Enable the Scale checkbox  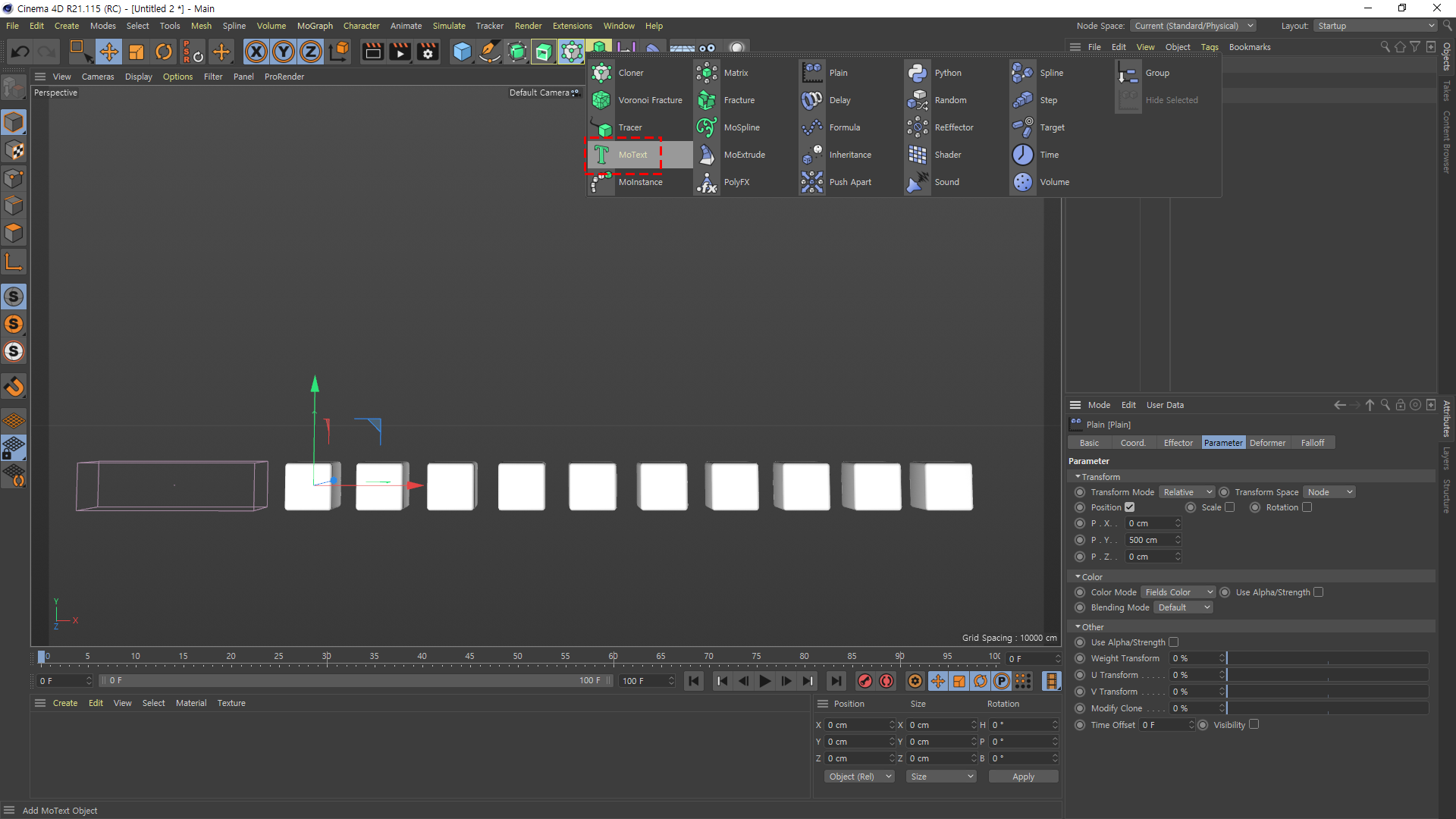[x=1230, y=507]
